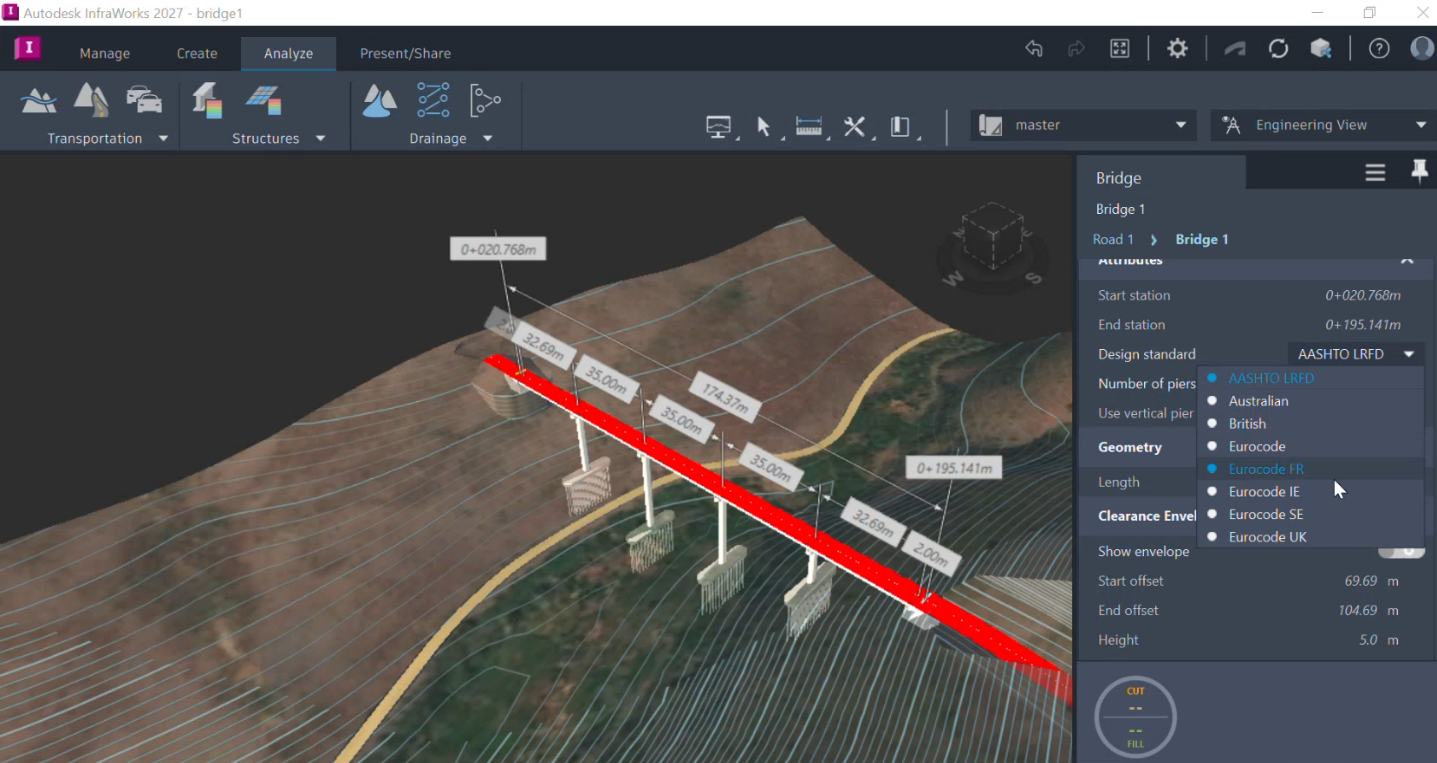Select the AASHTO LRFD design standard option
This screenshot has height=763, width=1437.
[x=1310, y=378]
